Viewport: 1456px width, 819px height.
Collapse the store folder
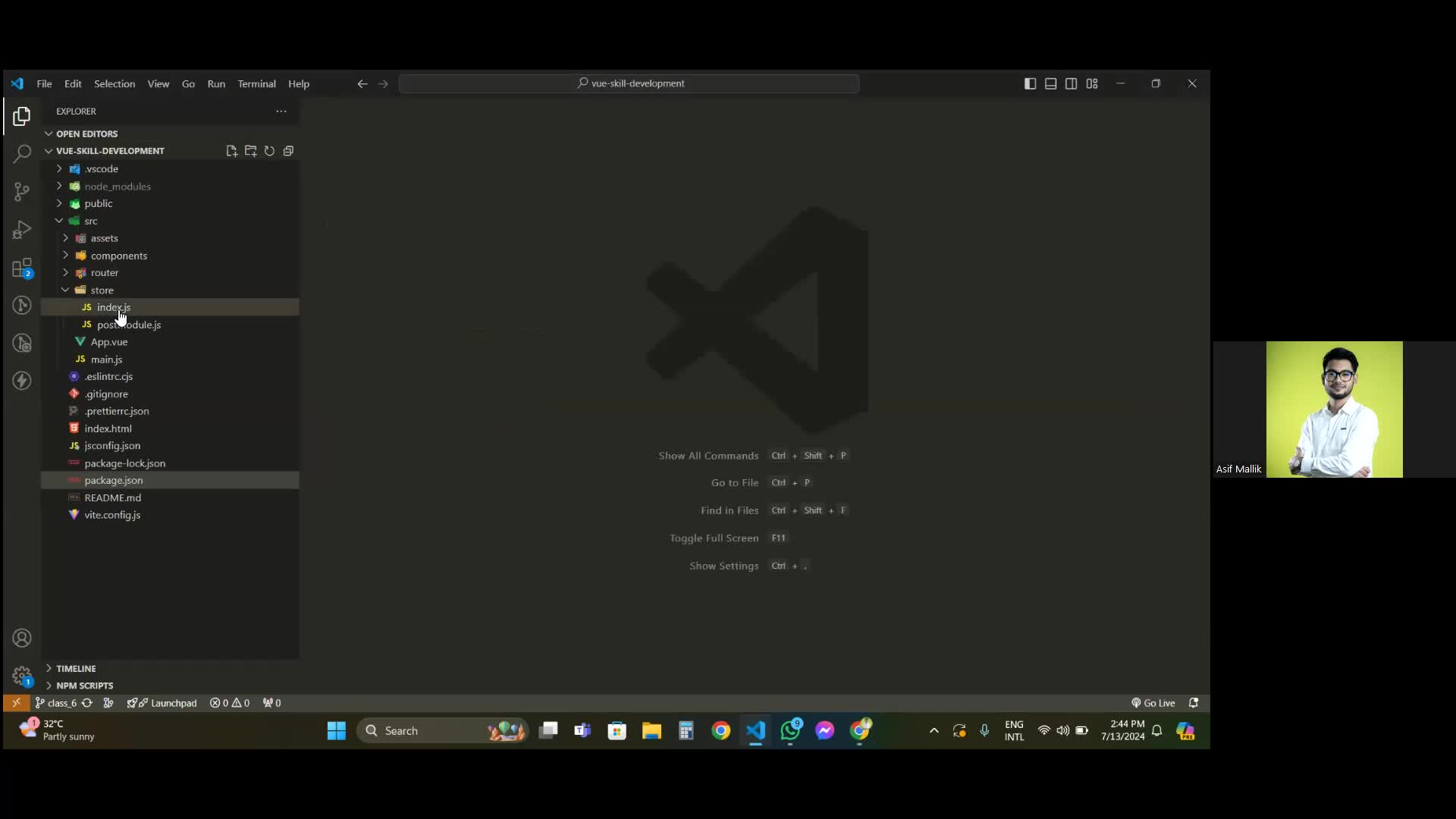click(x=170, y=290)
